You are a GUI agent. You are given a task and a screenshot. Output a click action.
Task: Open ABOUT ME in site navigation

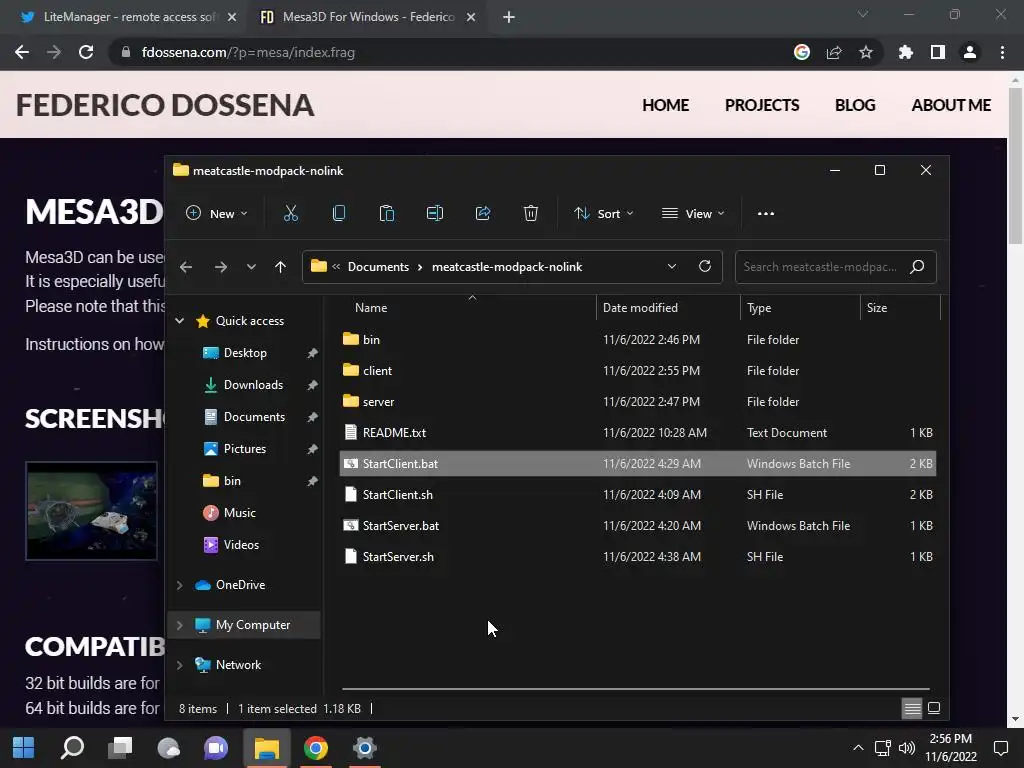(951, 105)
